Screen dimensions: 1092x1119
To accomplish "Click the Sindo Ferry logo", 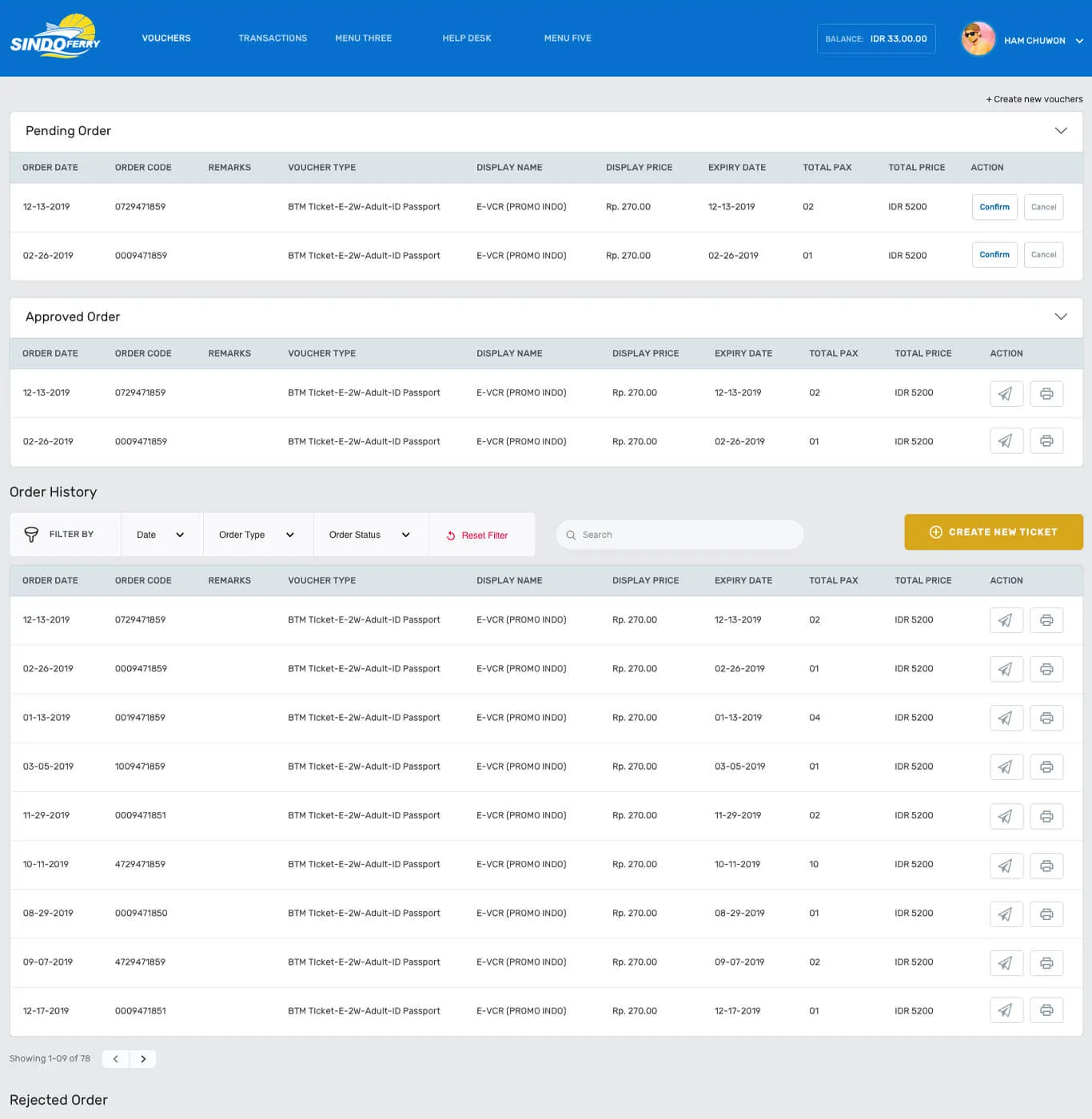I will pos(55,37).
